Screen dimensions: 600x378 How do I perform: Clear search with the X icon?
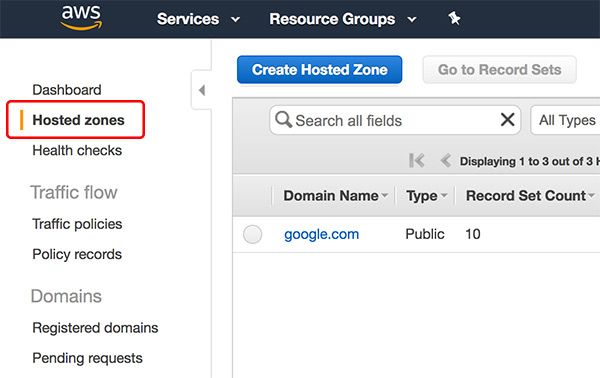coord(507,120)
